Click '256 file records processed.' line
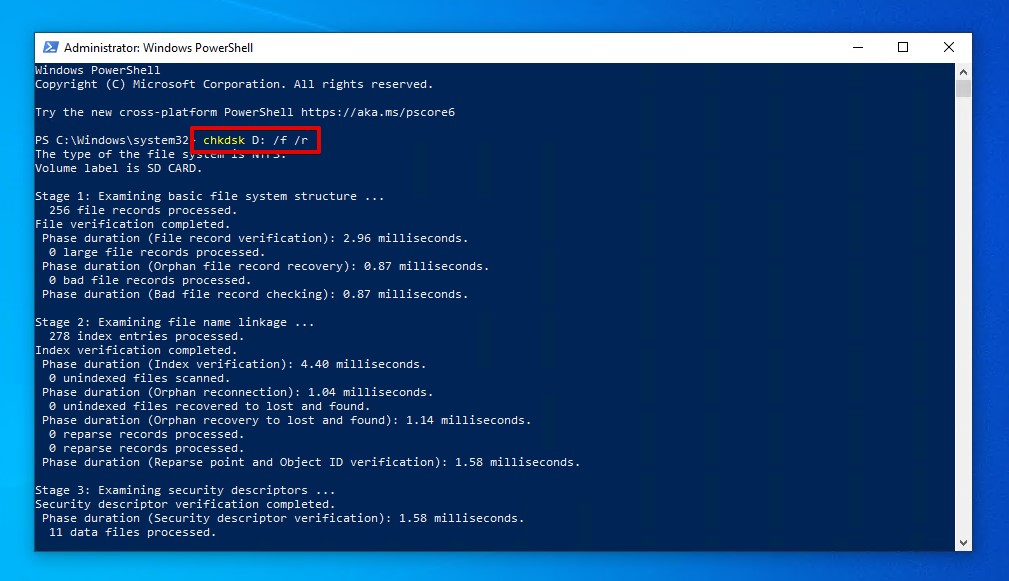Image resolution: width=1009 pixels, height=581 pixels. tap(143, 210)
